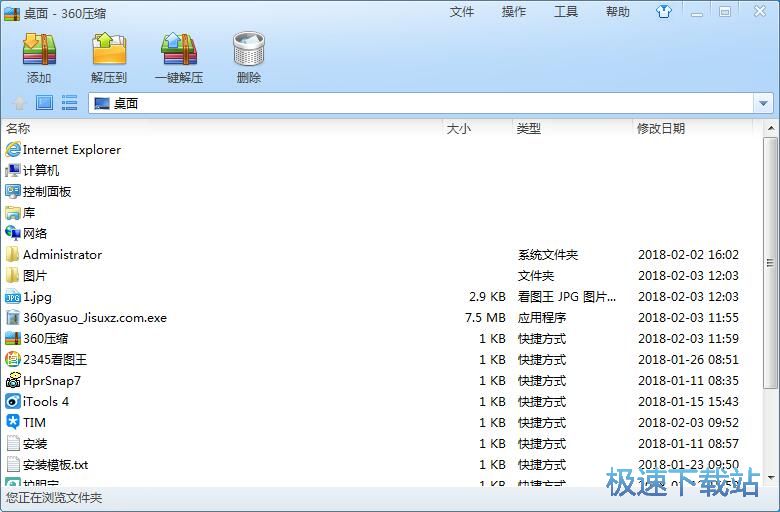Select the Internet Explorer item
This screenshot has width=780, height=512.
(72, 150)
